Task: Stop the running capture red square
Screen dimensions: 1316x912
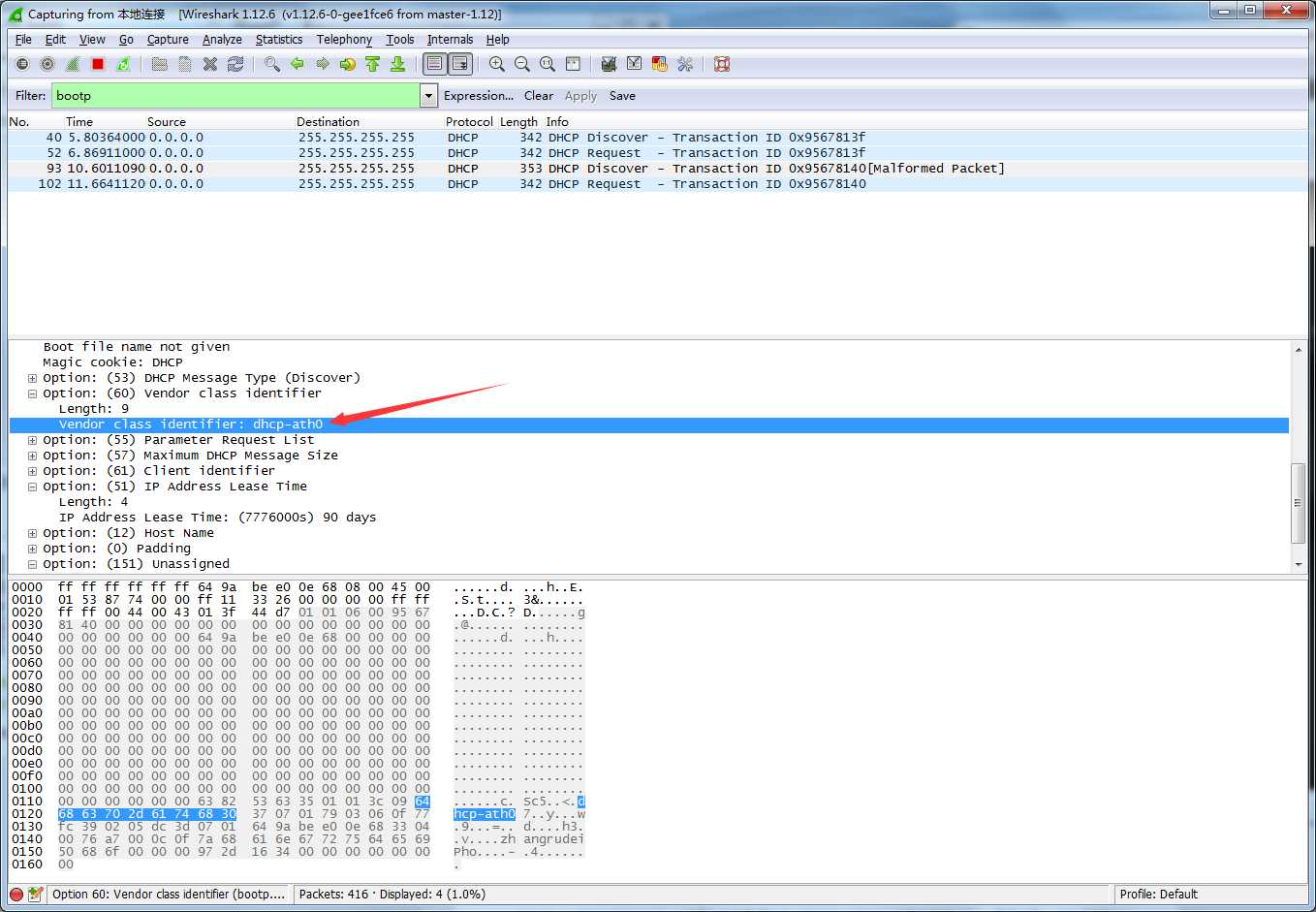Action: click(98, 64)
